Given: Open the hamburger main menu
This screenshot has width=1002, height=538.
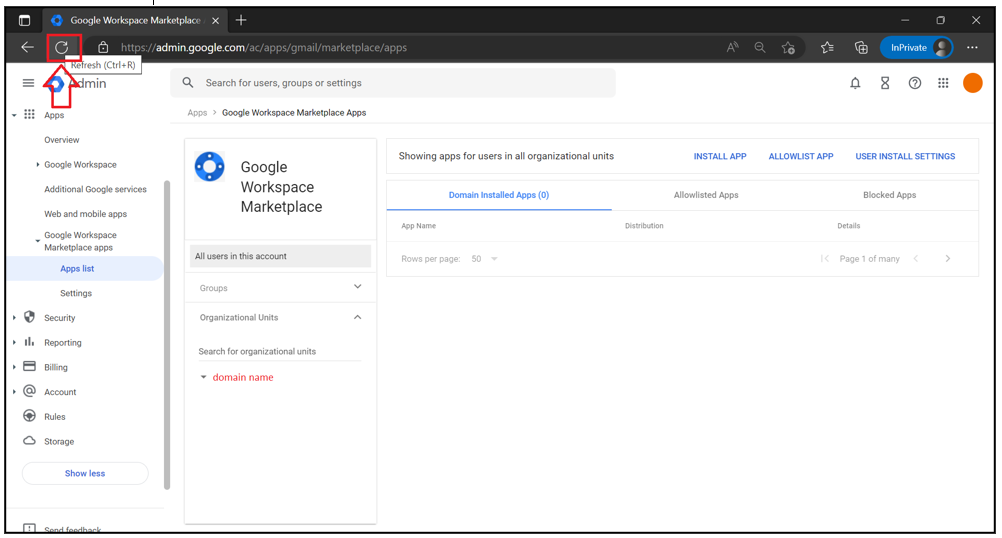Looking at the screenshot, I should click(x=28, y=83).
